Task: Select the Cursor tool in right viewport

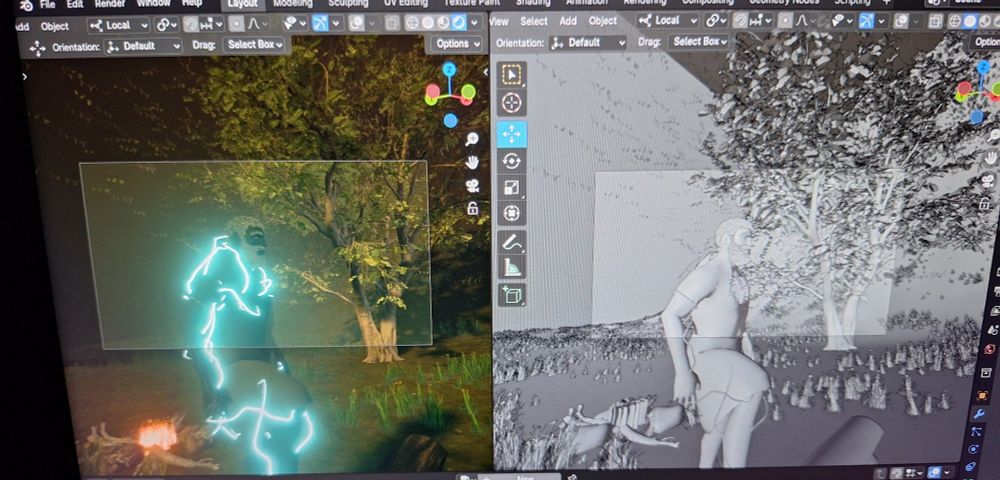Action: 511,103
